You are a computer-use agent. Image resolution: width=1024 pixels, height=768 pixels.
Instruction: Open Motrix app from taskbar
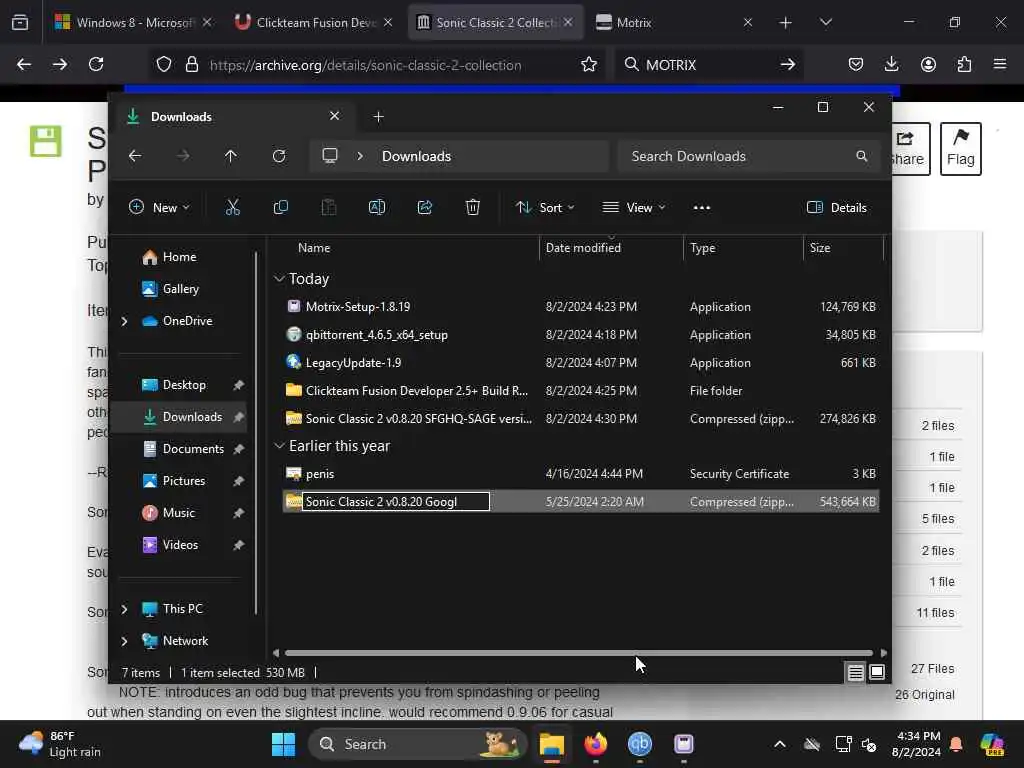pos(684,744)
